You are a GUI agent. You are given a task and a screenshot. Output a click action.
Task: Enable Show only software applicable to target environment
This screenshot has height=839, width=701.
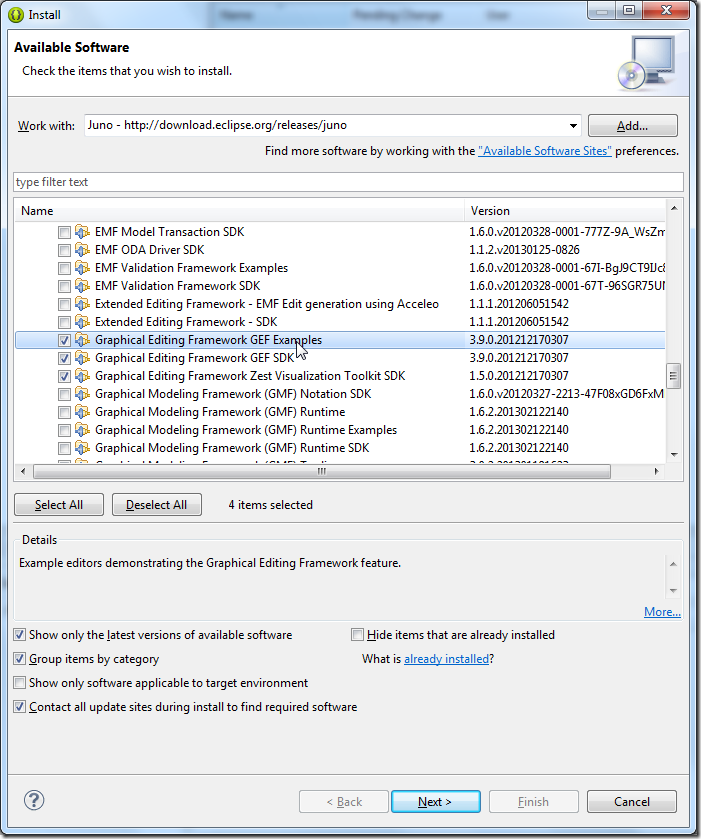pos(20,683)
